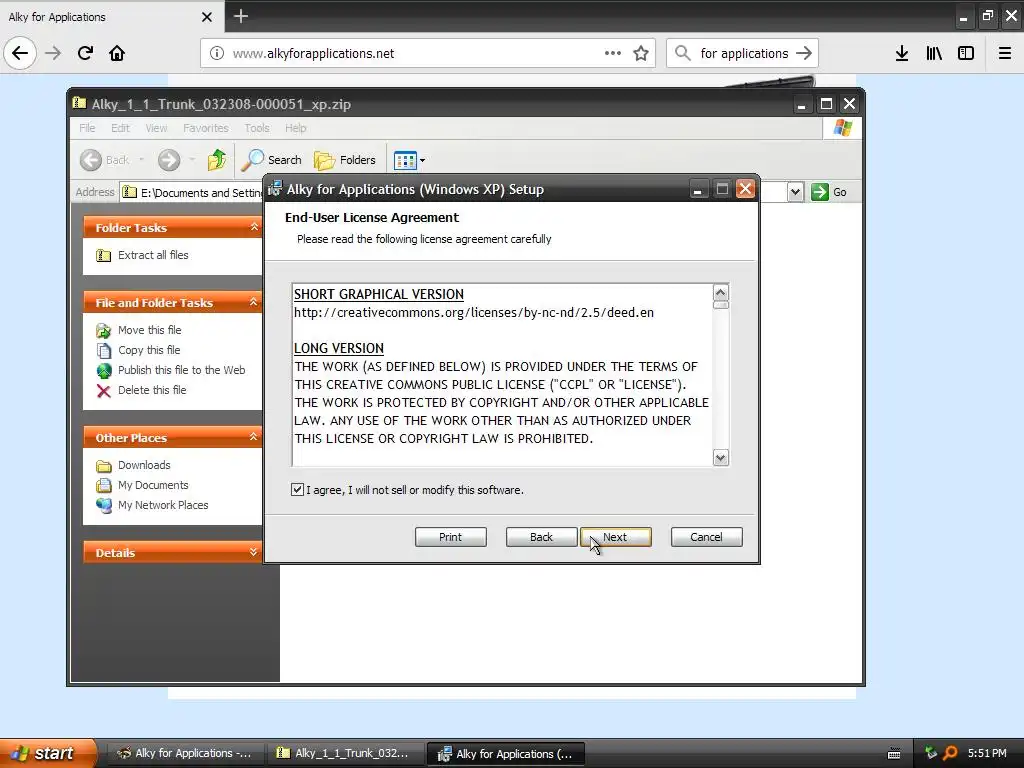Image resolution: width=1024 pixels, height=768 pixels.
Task: Maximize the zip Explorer window
Action: (826, 104)
